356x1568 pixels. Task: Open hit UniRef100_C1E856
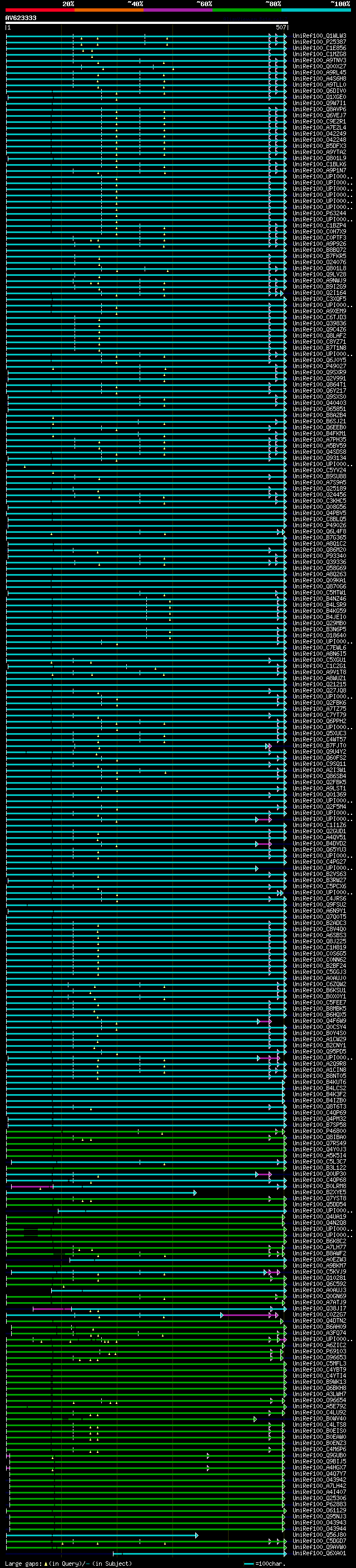point(319,48)
